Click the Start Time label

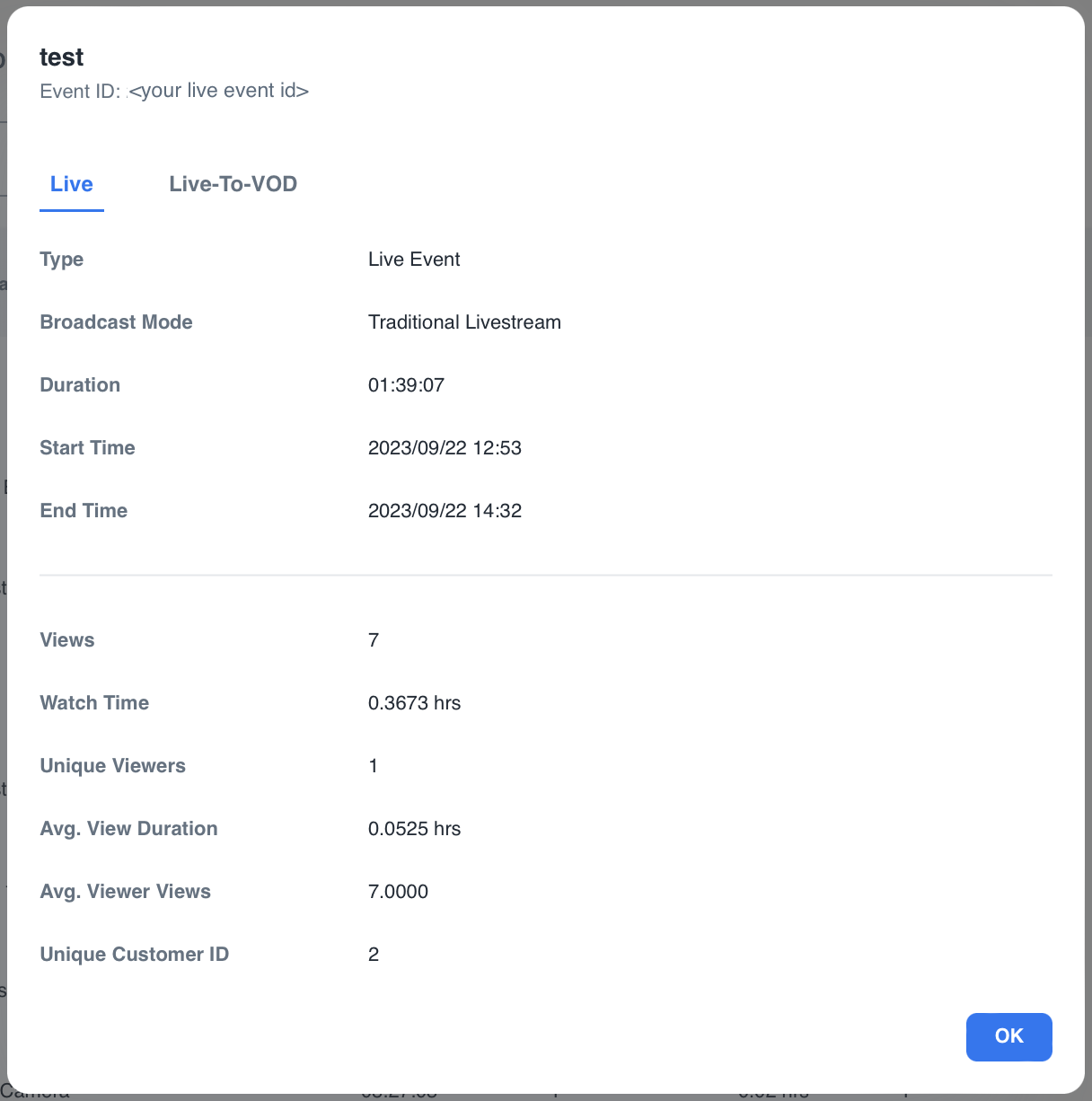click(87, 448)
